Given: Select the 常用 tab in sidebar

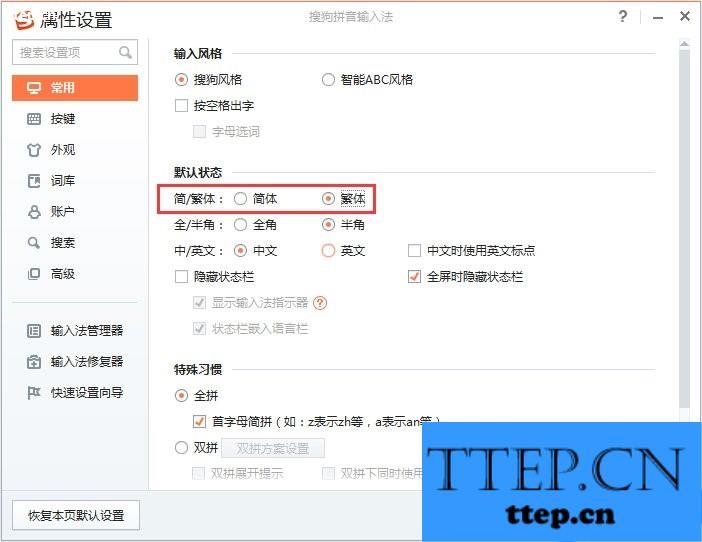Looking at the screenshot, I should tap(75, 88).
